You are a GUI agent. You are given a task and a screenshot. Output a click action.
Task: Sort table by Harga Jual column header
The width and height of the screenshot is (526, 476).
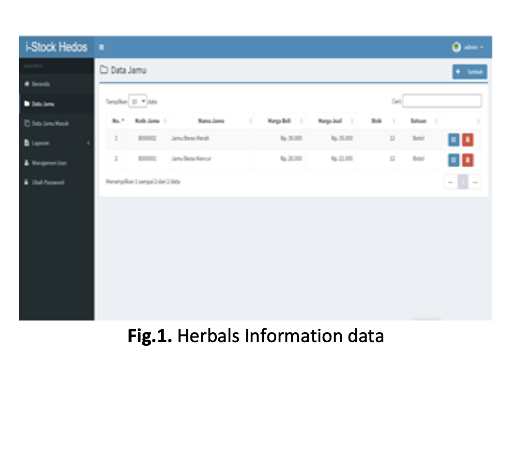[330, 121]
